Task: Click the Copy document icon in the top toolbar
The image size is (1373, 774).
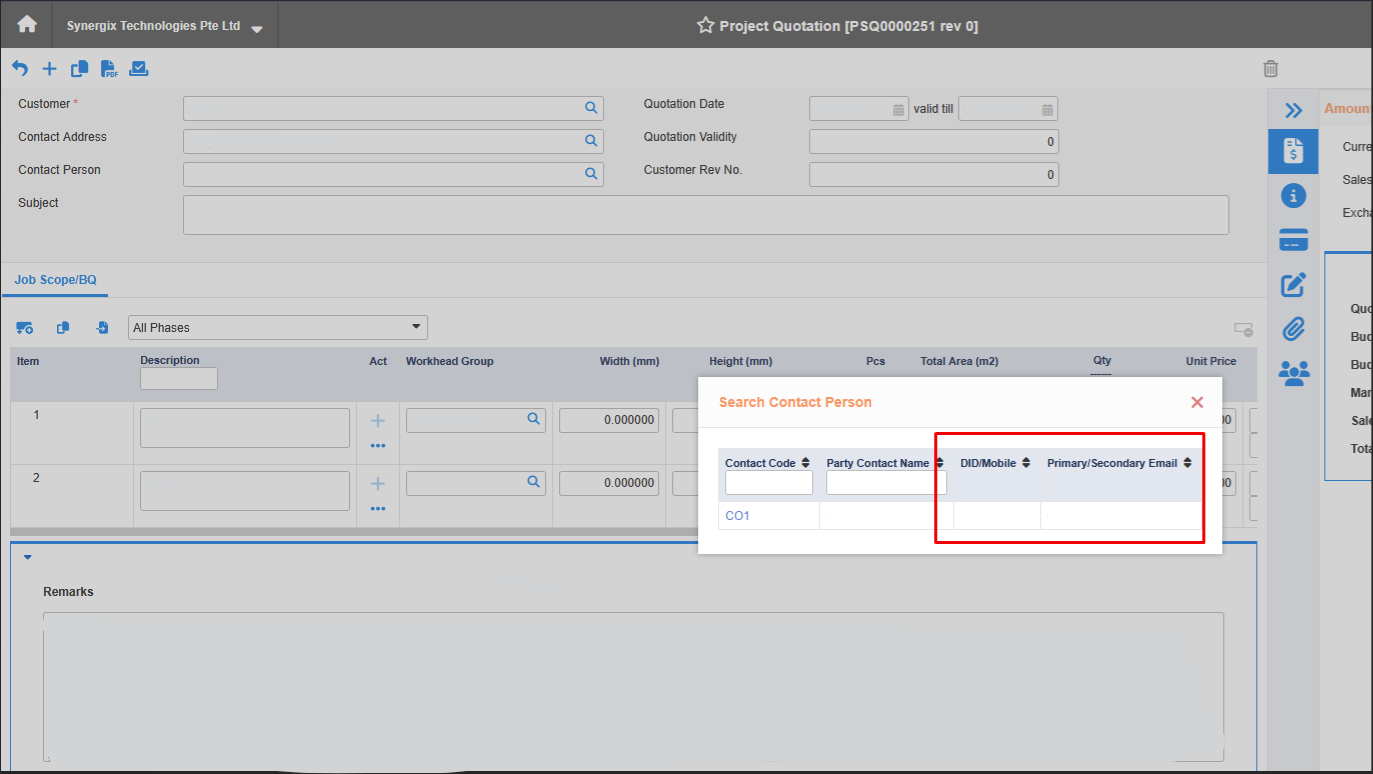Action: pyautogui.click(x=79, y=68)
